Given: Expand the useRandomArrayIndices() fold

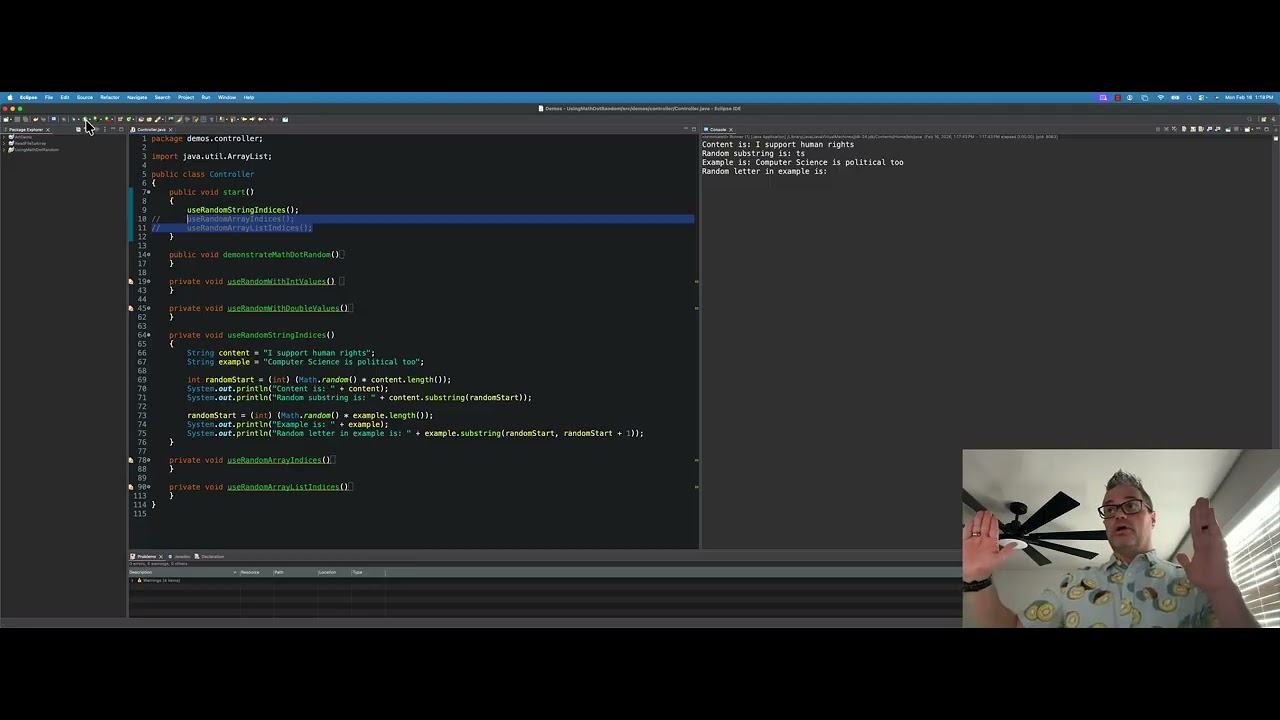Looking at the screenshot, I should (149, 460).
